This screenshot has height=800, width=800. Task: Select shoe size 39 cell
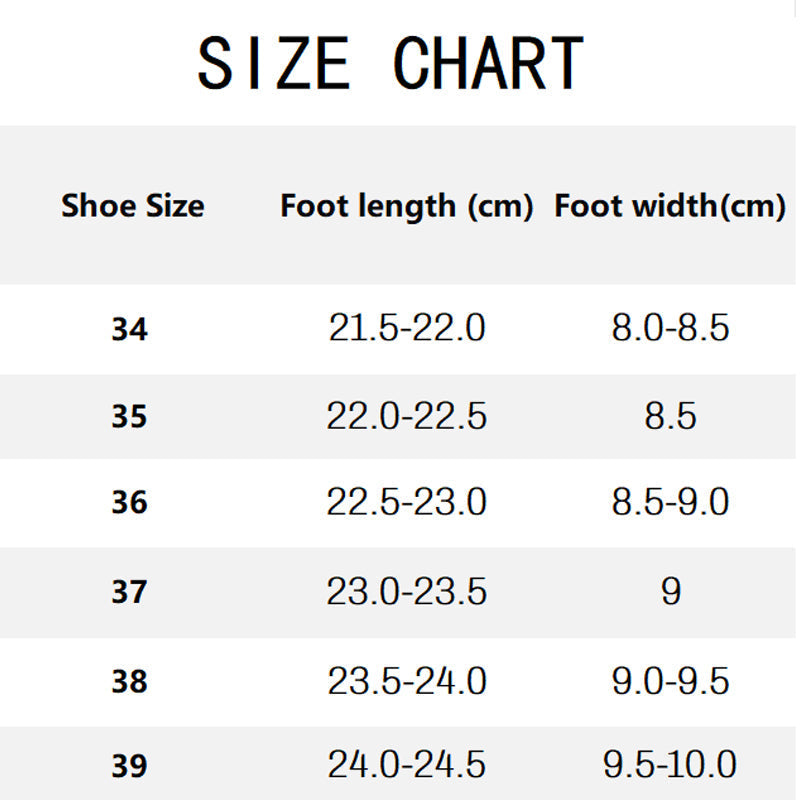pyautogui.click(x=129, y=767)
